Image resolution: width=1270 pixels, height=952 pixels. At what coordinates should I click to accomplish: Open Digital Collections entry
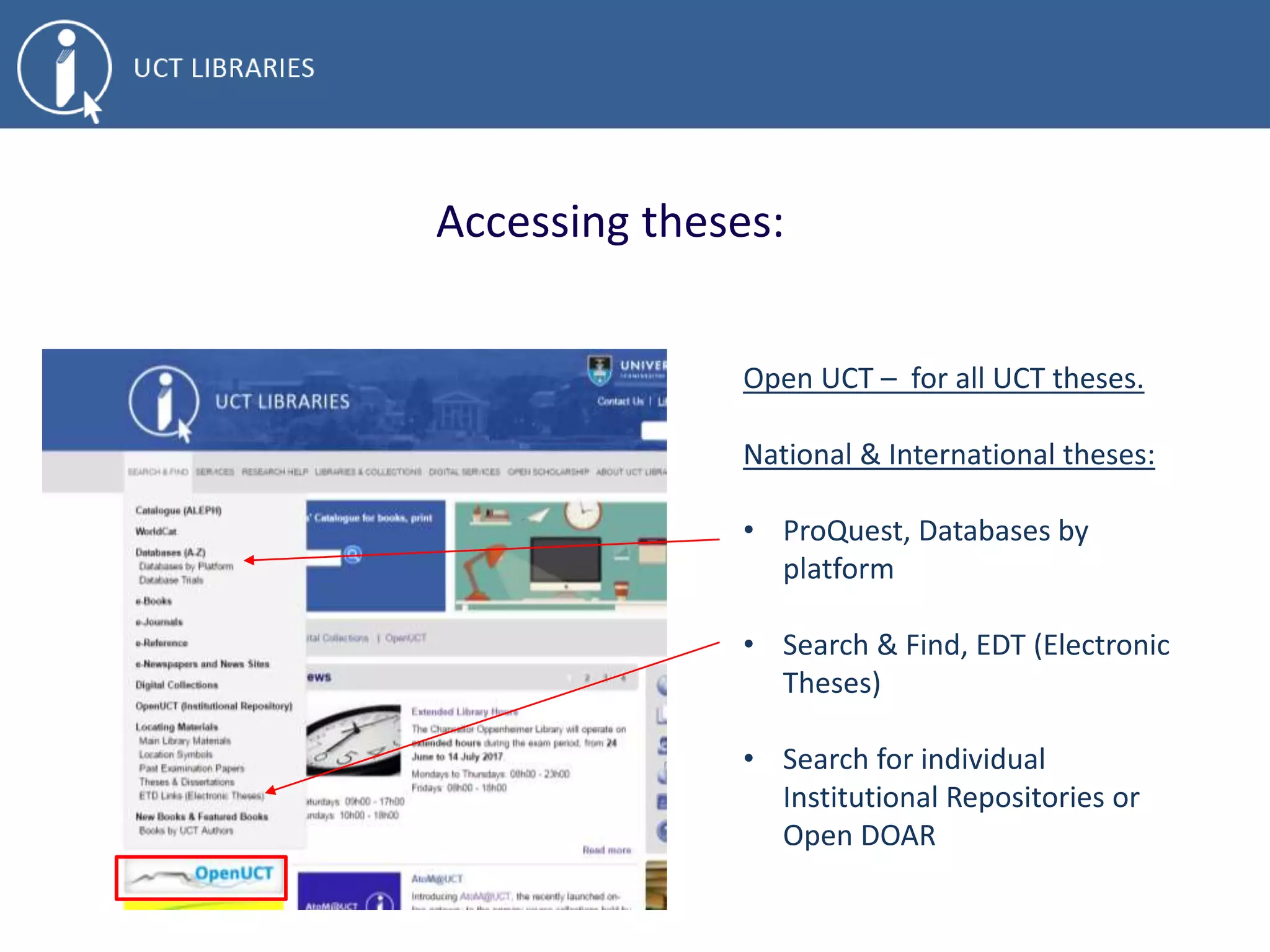[177, 685]
